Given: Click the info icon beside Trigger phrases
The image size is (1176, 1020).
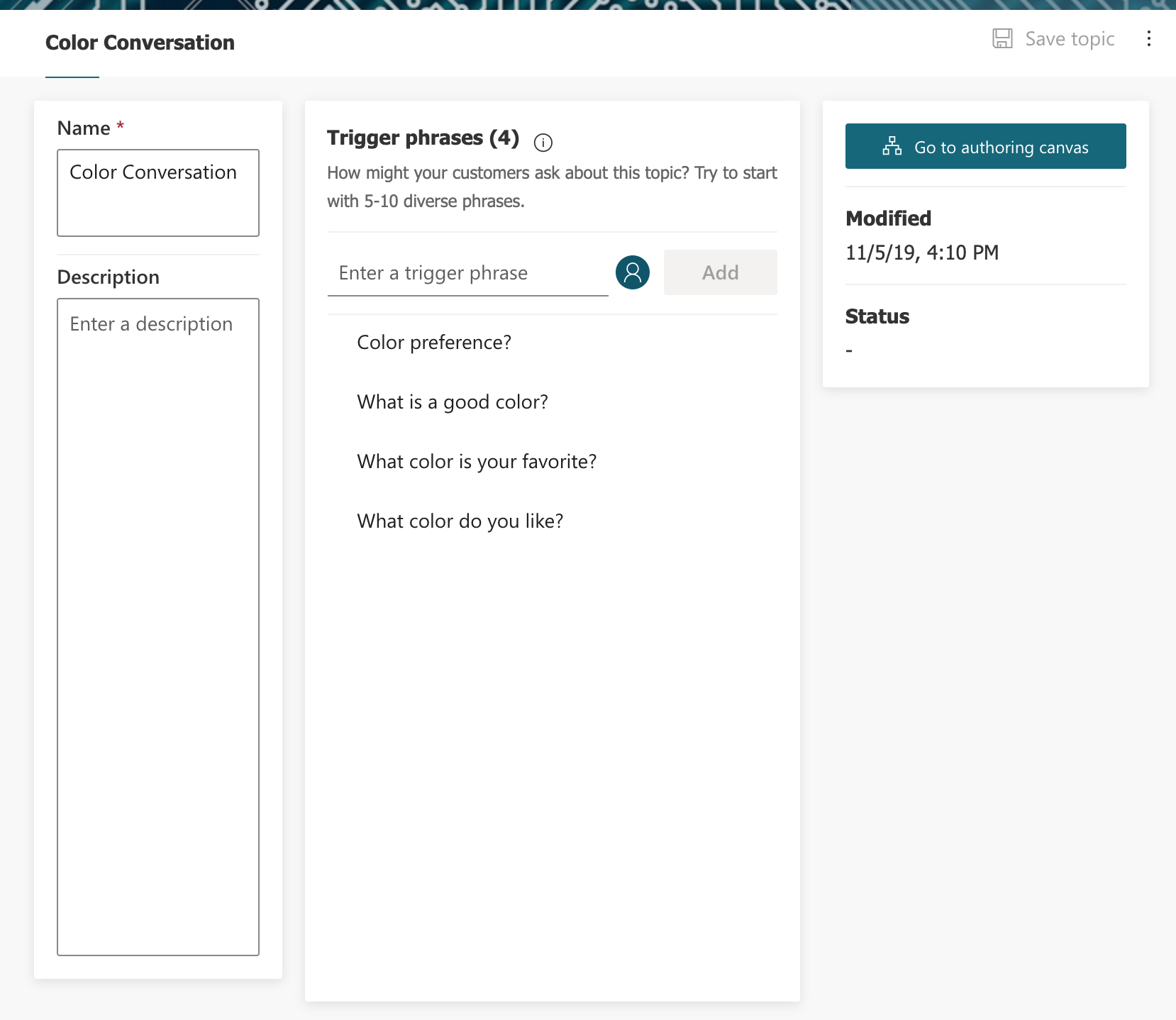Looking at the screenshot, I should tap(543, 142).
